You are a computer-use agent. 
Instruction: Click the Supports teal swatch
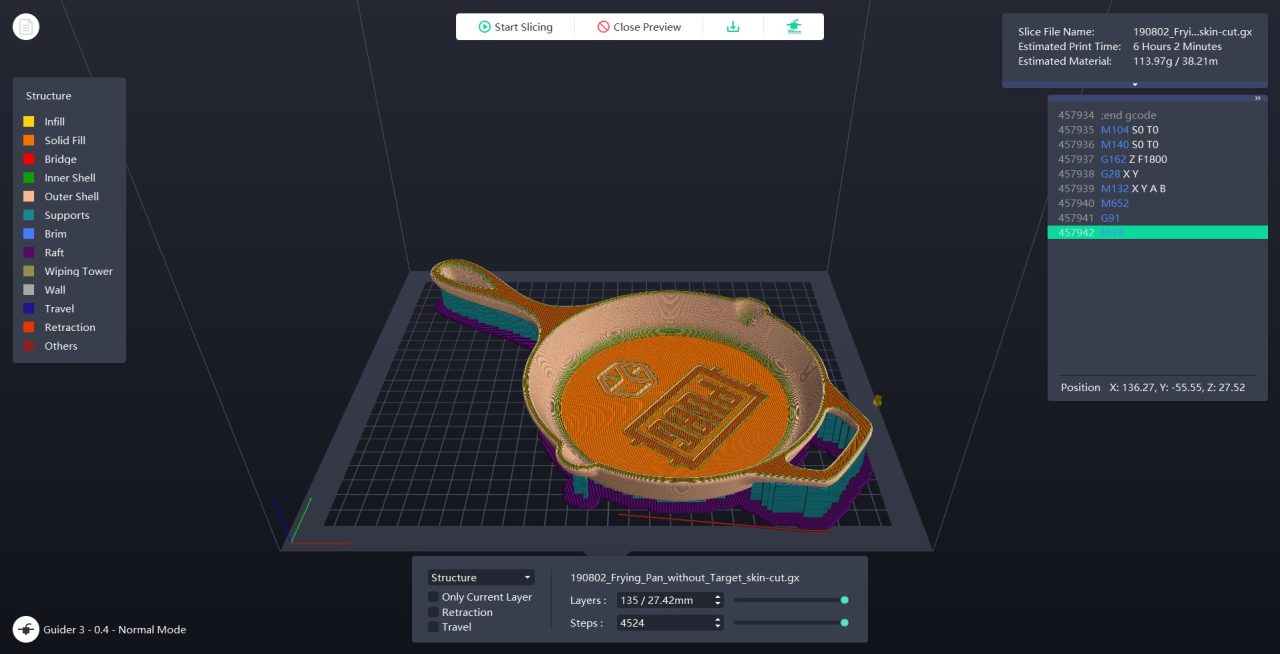click(28, 215)
